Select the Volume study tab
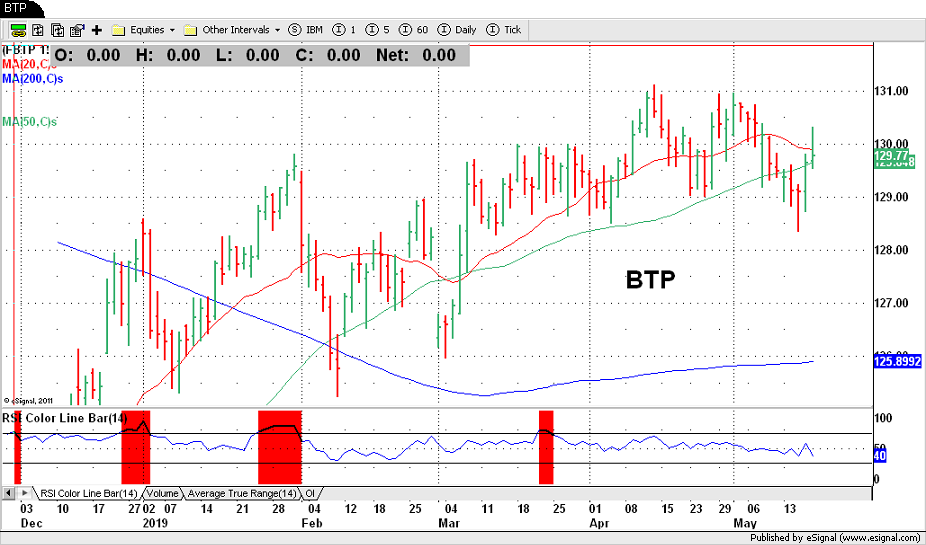Screen dimensions: 926x545 pyautogui.click(x=162, y=494)
